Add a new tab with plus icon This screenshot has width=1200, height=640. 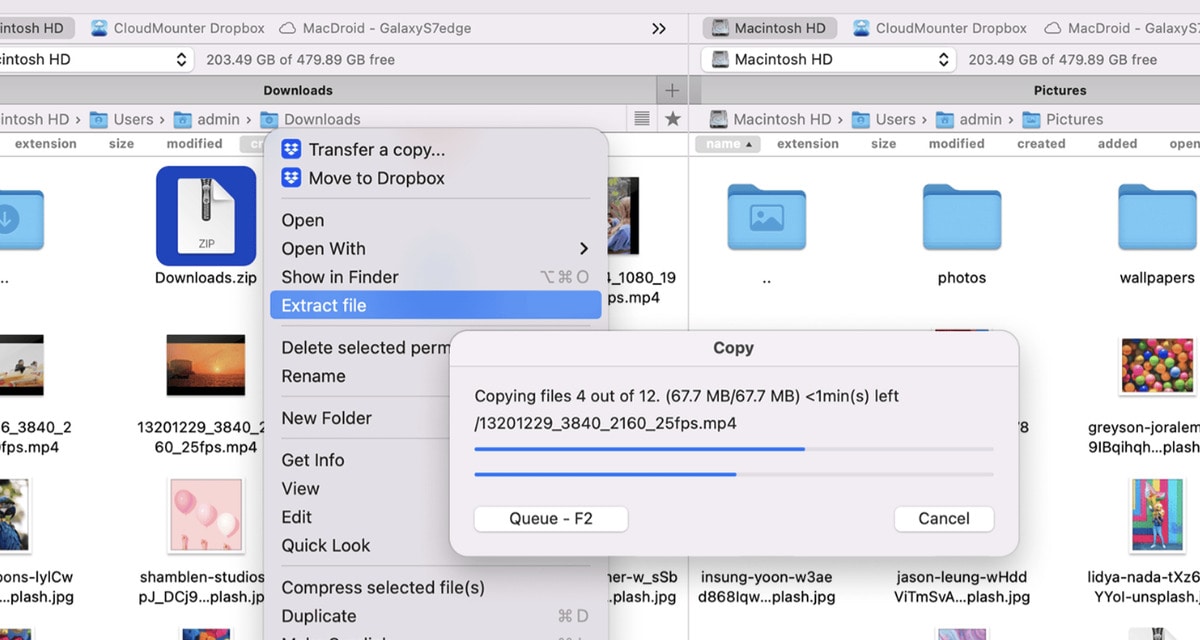pyautogui.click(x=672, y=90)
